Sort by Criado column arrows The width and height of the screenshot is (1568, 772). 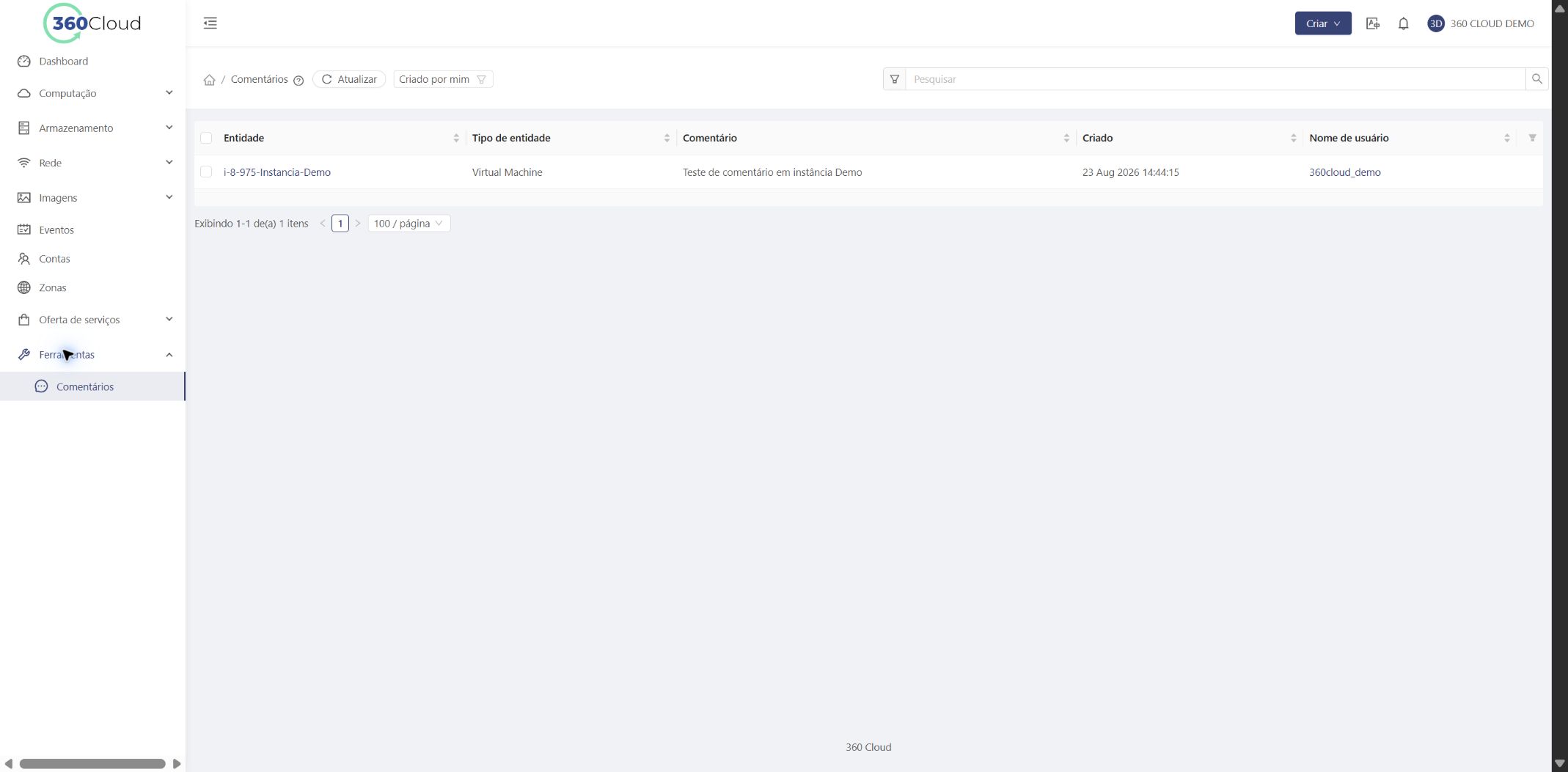pyautogui.click(x=1293, y=138)
